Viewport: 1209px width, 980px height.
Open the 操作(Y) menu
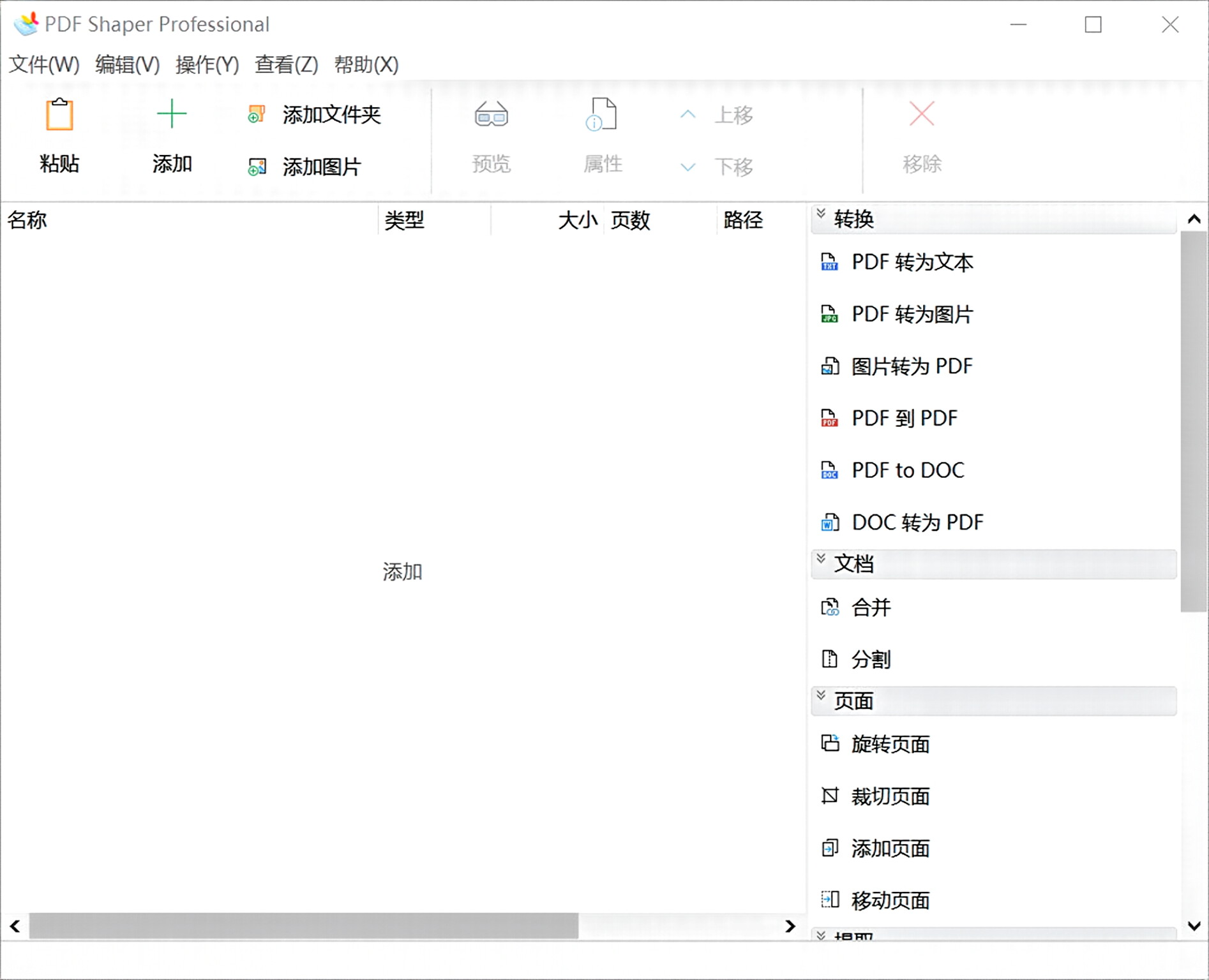tap(207, 64)
